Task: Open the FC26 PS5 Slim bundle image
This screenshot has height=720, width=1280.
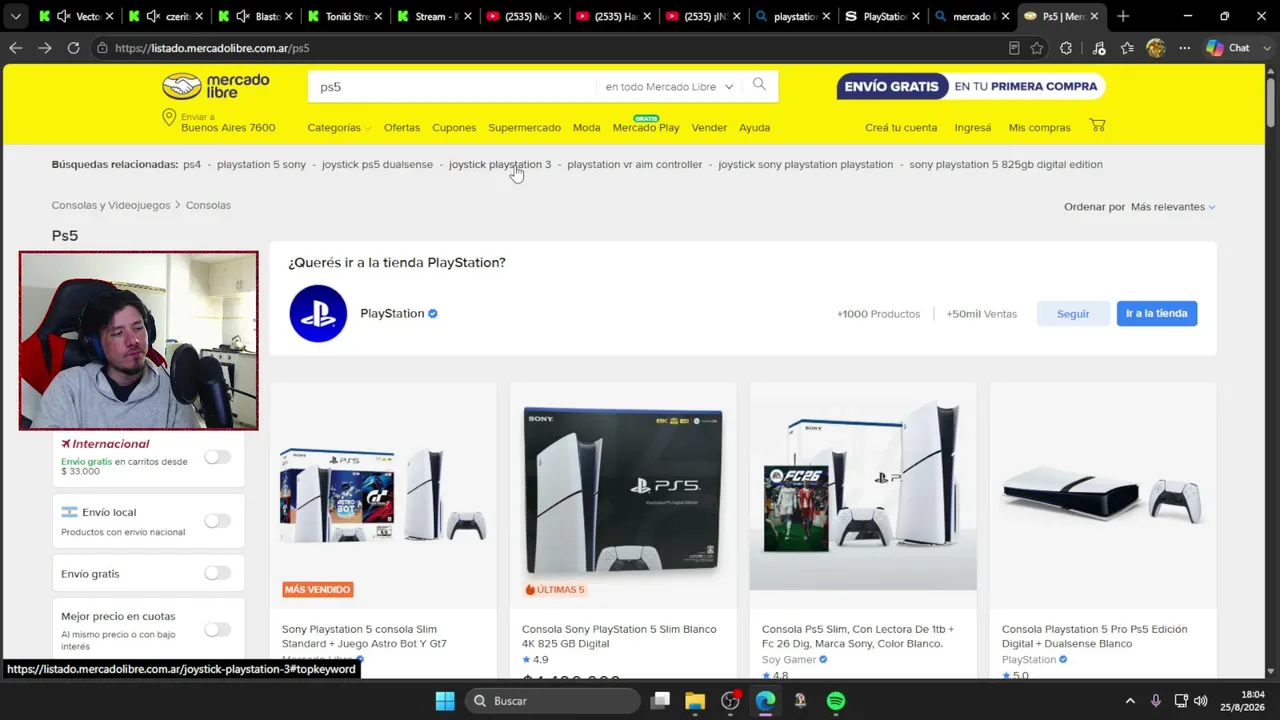Action: (863, 495)
